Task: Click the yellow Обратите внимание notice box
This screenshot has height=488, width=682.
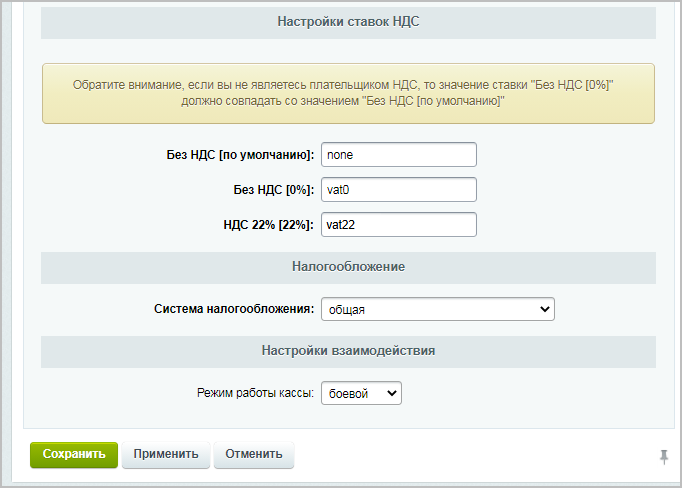Action: click(348, 94)
